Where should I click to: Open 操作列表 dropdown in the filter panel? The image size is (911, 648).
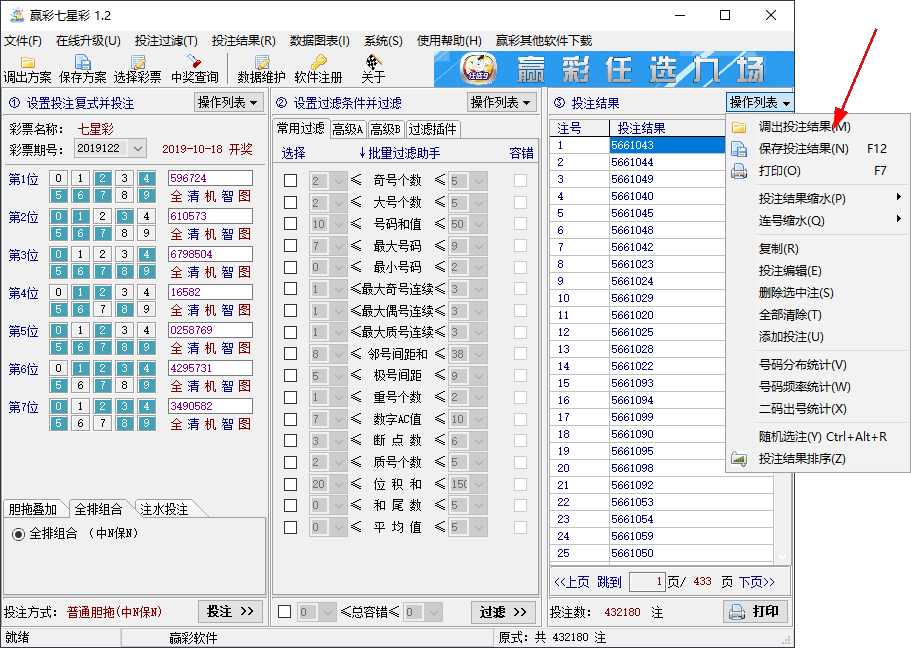coord(501,102)
